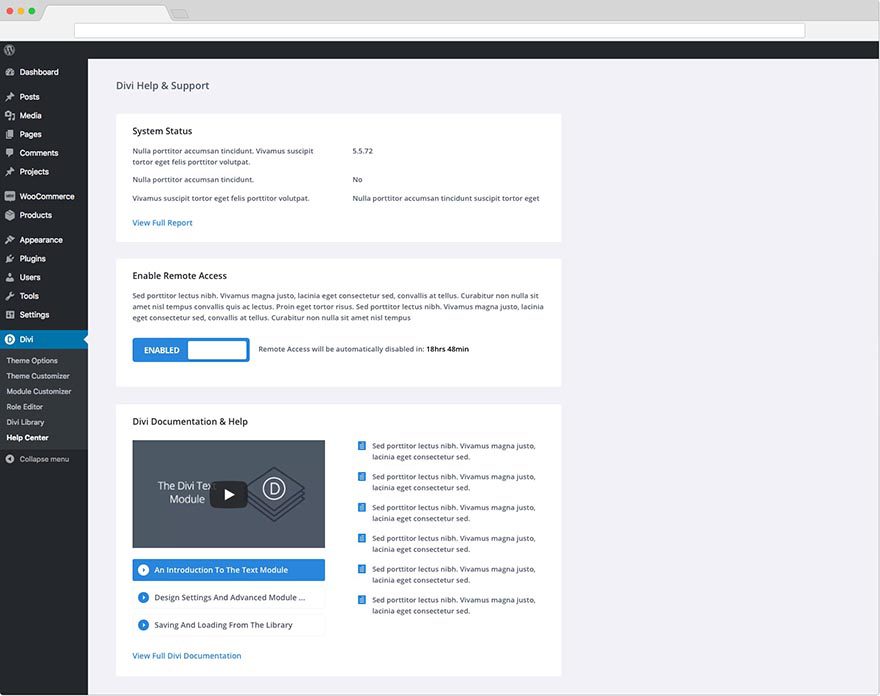Click play icon beside Design Settings item
The width and height of the screenshot is (880, 696).
pos(144,597)
